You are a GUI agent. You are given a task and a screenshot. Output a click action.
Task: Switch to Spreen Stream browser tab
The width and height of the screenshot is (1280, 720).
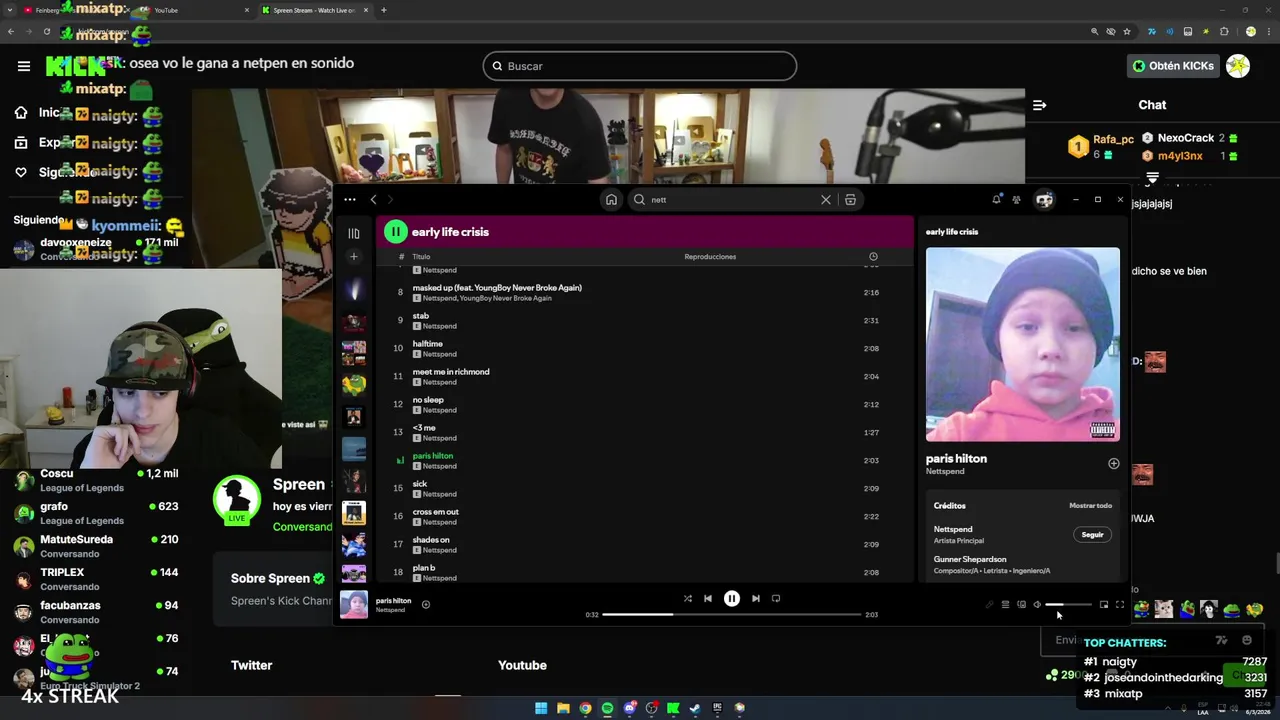coord(314,10)
